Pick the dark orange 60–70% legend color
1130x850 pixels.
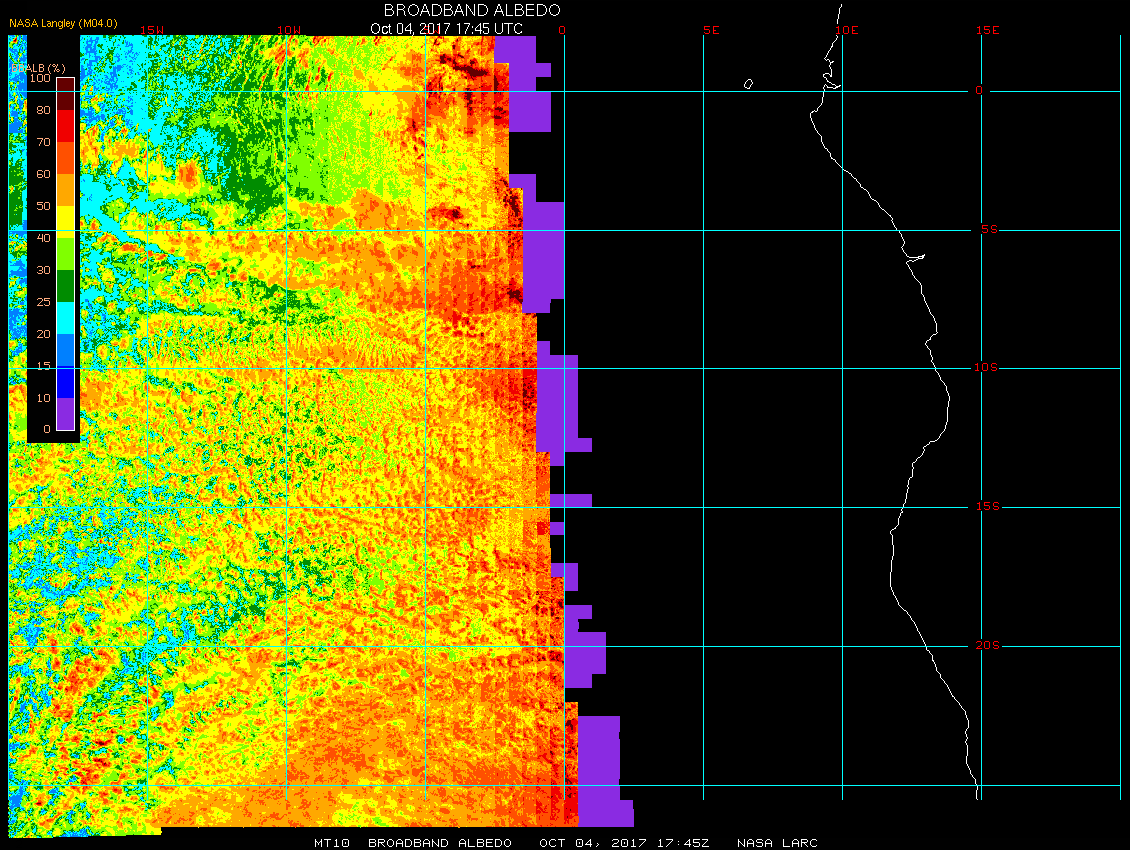point(66,159)
